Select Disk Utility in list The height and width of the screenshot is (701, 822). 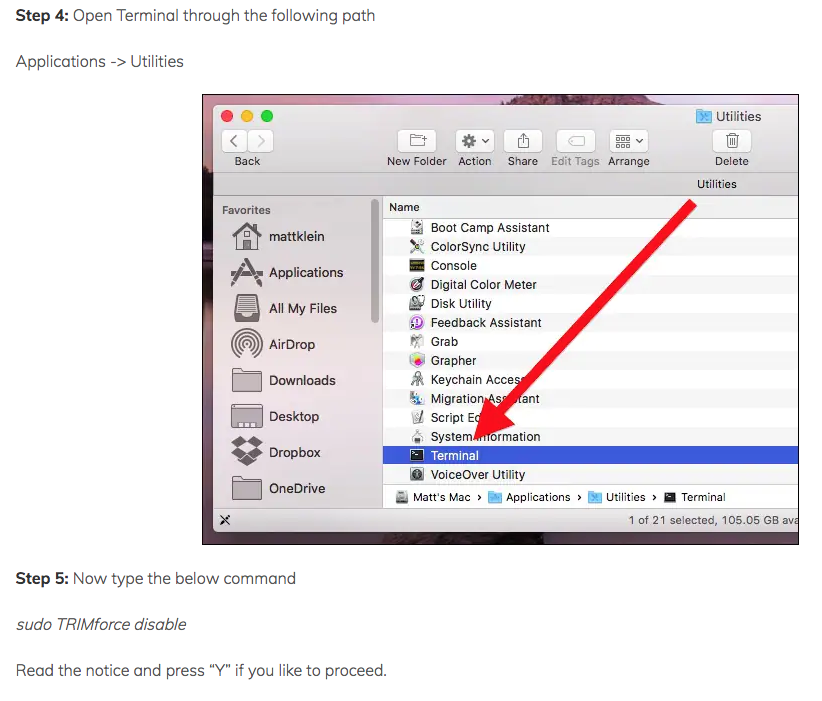pos(590,304)
